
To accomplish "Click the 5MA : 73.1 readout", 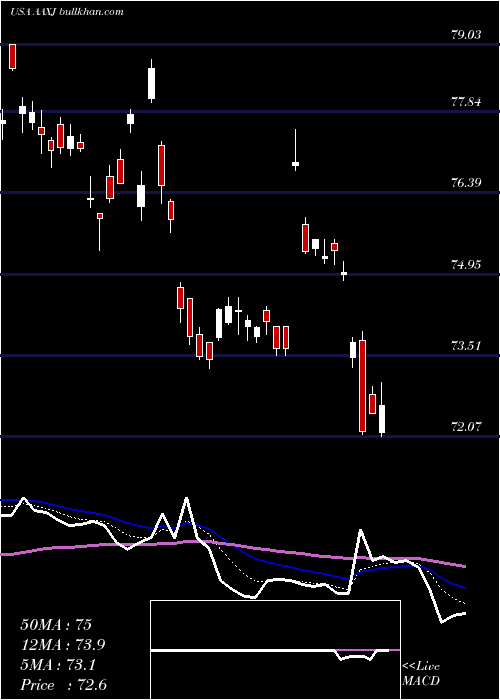I will (58, 665).
